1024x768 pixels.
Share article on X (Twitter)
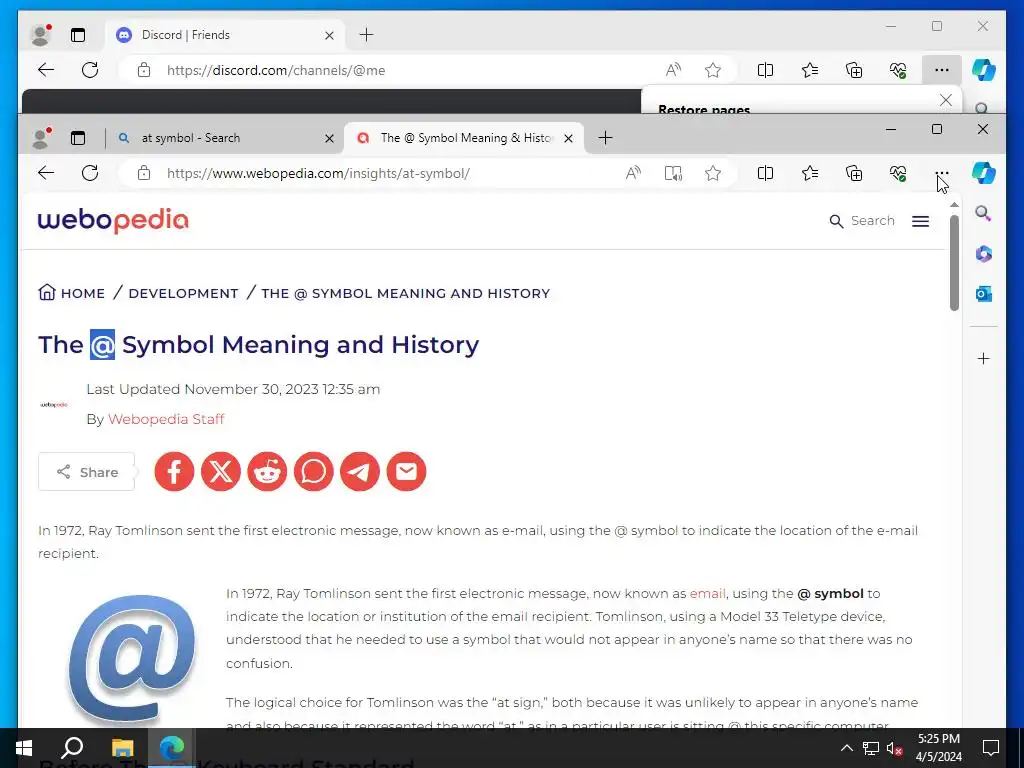221,472
